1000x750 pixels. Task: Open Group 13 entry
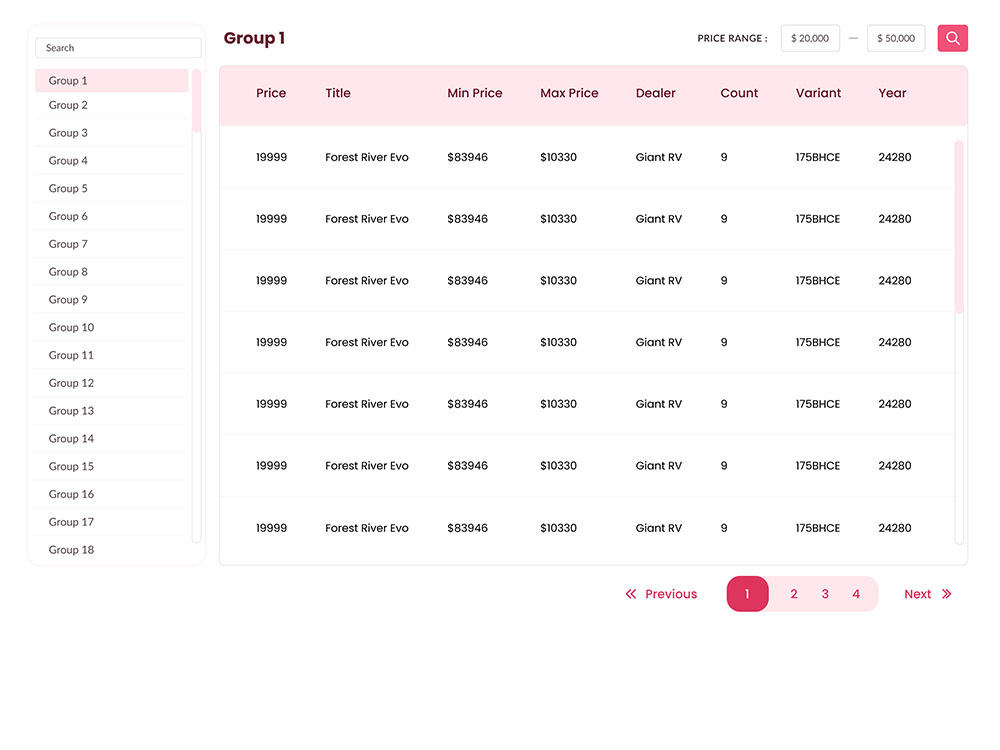click(112, 411)
